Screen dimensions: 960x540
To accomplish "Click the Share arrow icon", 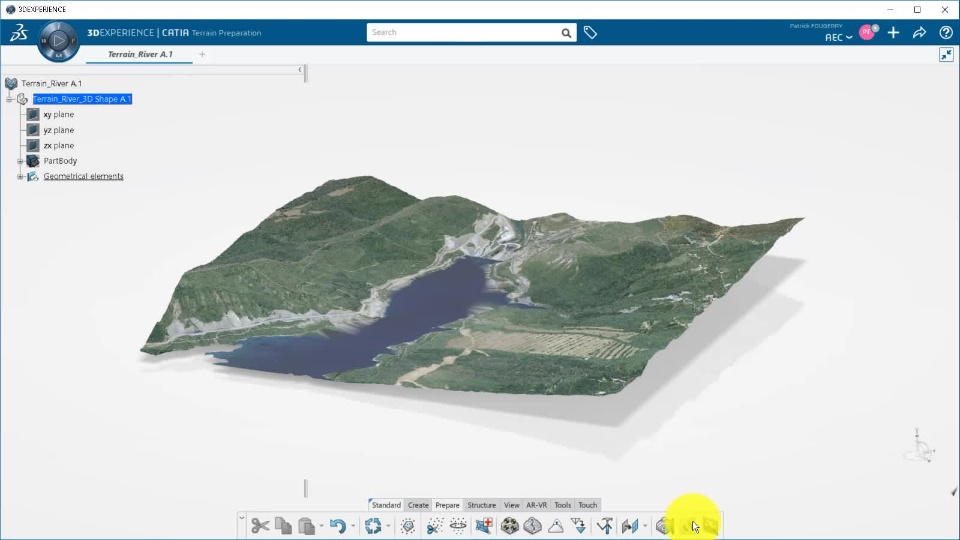I will click(x=919, y=32).
